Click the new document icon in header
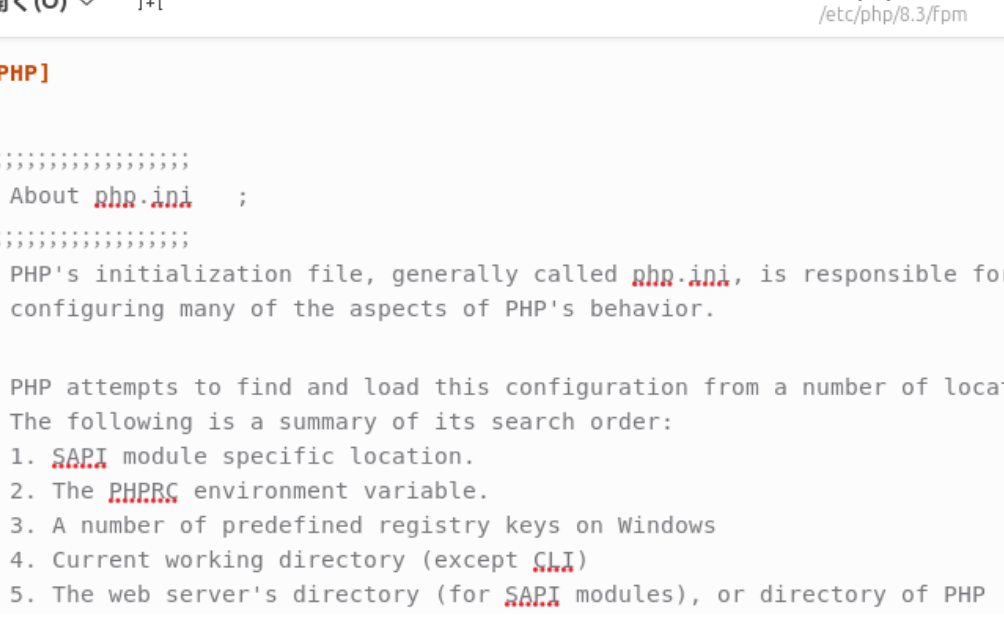The width and height of the screenshot is (1004, 641). (x=150, y=5)
